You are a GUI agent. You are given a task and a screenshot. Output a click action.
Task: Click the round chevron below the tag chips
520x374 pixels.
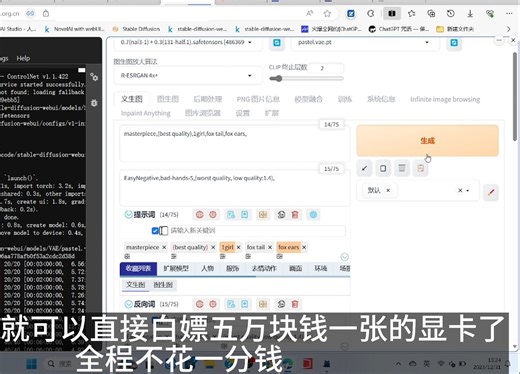(345, 257)
